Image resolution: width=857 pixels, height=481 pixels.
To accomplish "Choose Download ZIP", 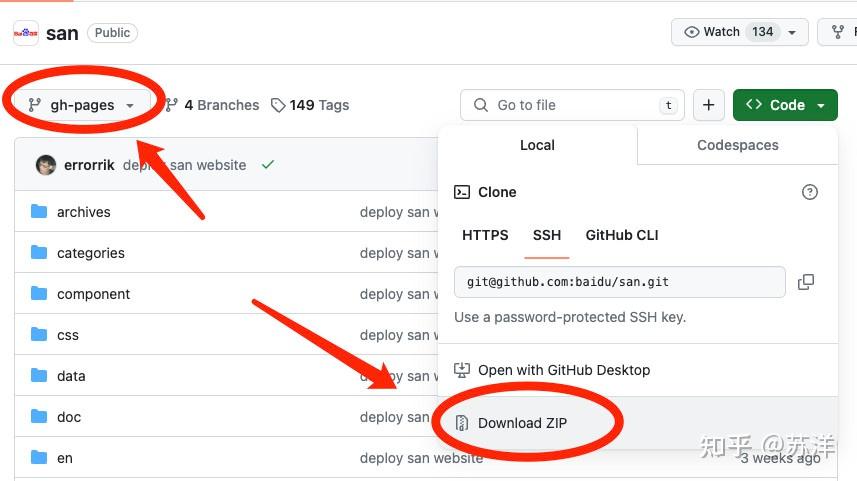I will click(x=638, y=423).
